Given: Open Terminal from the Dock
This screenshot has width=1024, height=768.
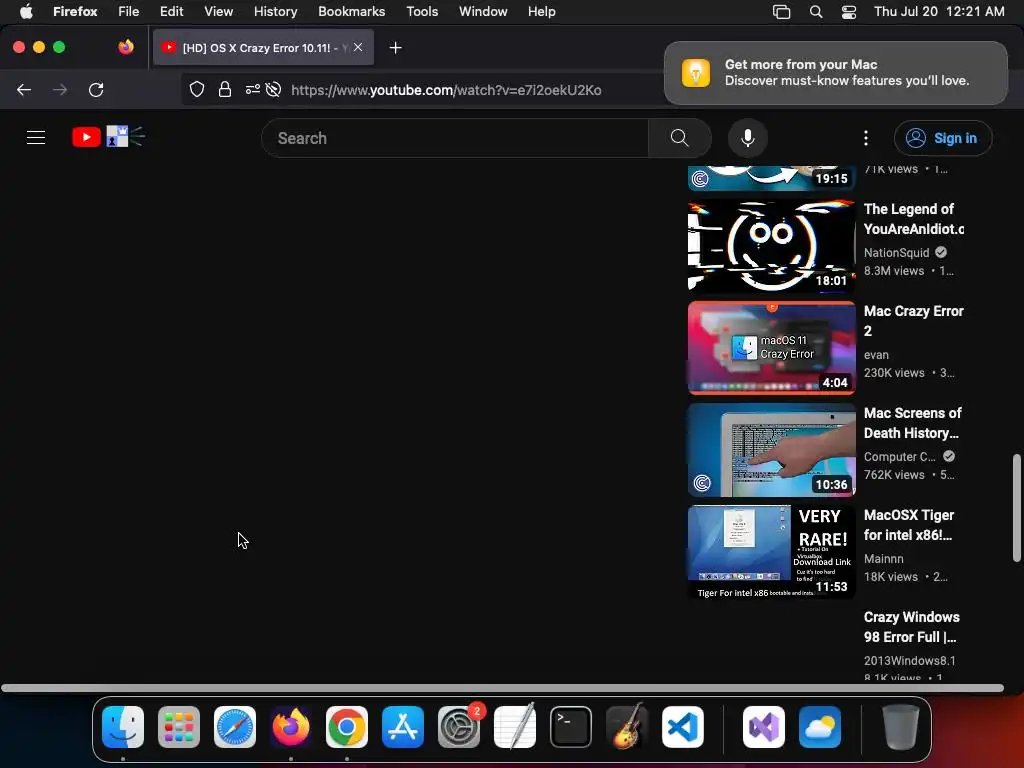Looking at the screenshot, I should [571, 727].
